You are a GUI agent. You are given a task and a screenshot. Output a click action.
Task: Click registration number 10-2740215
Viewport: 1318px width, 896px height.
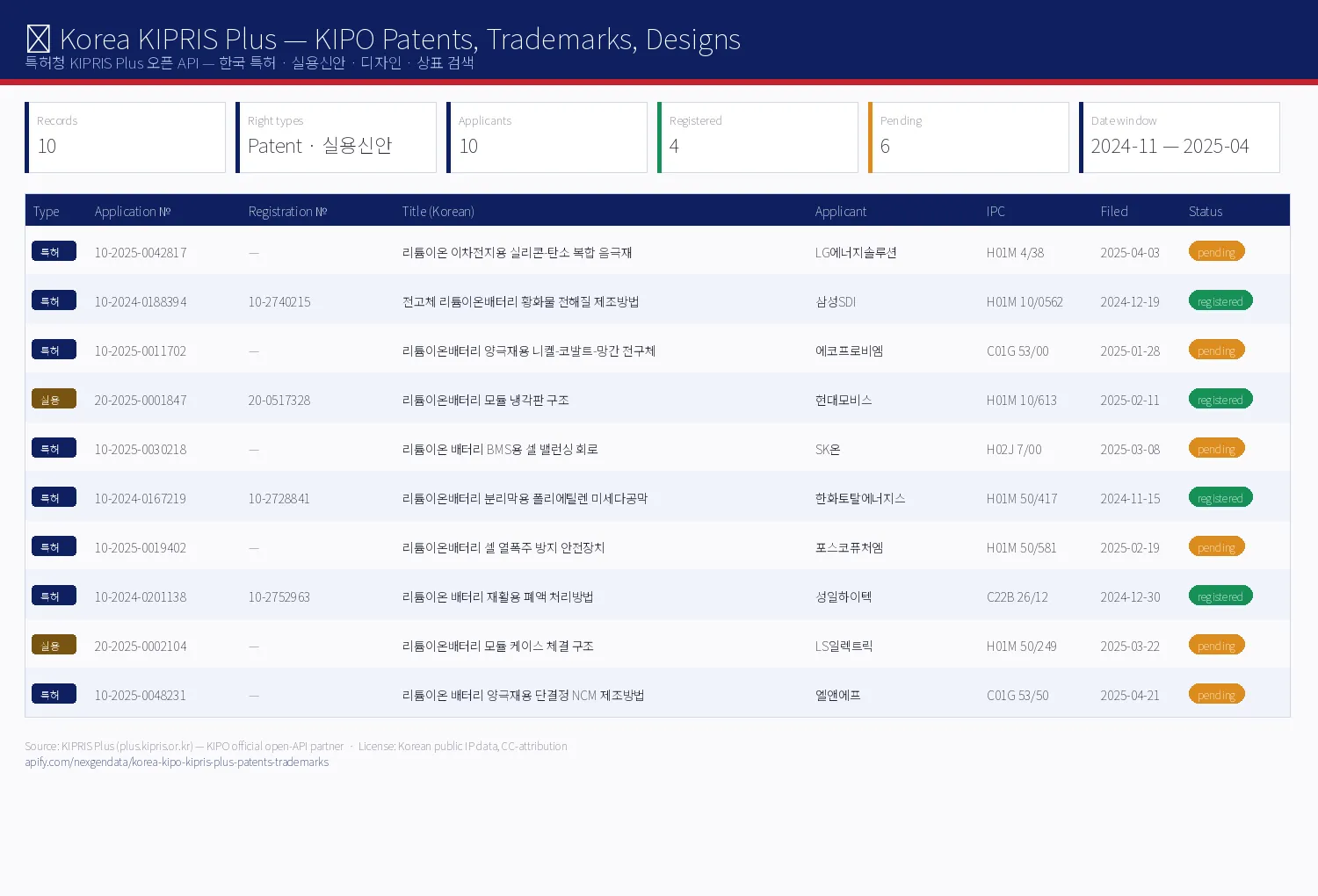[x=279, y=302]
